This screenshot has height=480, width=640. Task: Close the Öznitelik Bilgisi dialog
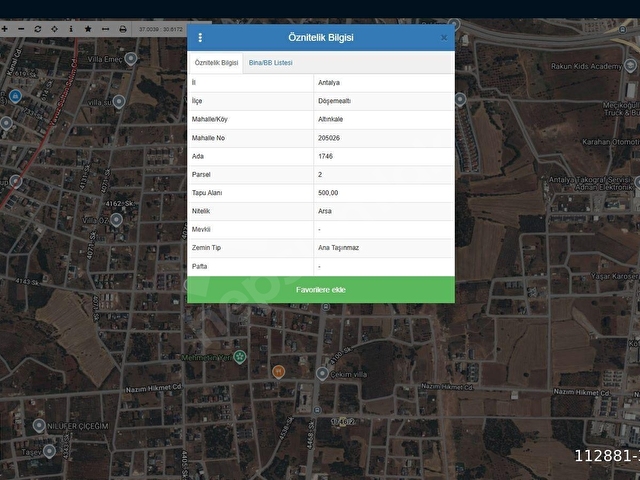click(x=444, y=38)
